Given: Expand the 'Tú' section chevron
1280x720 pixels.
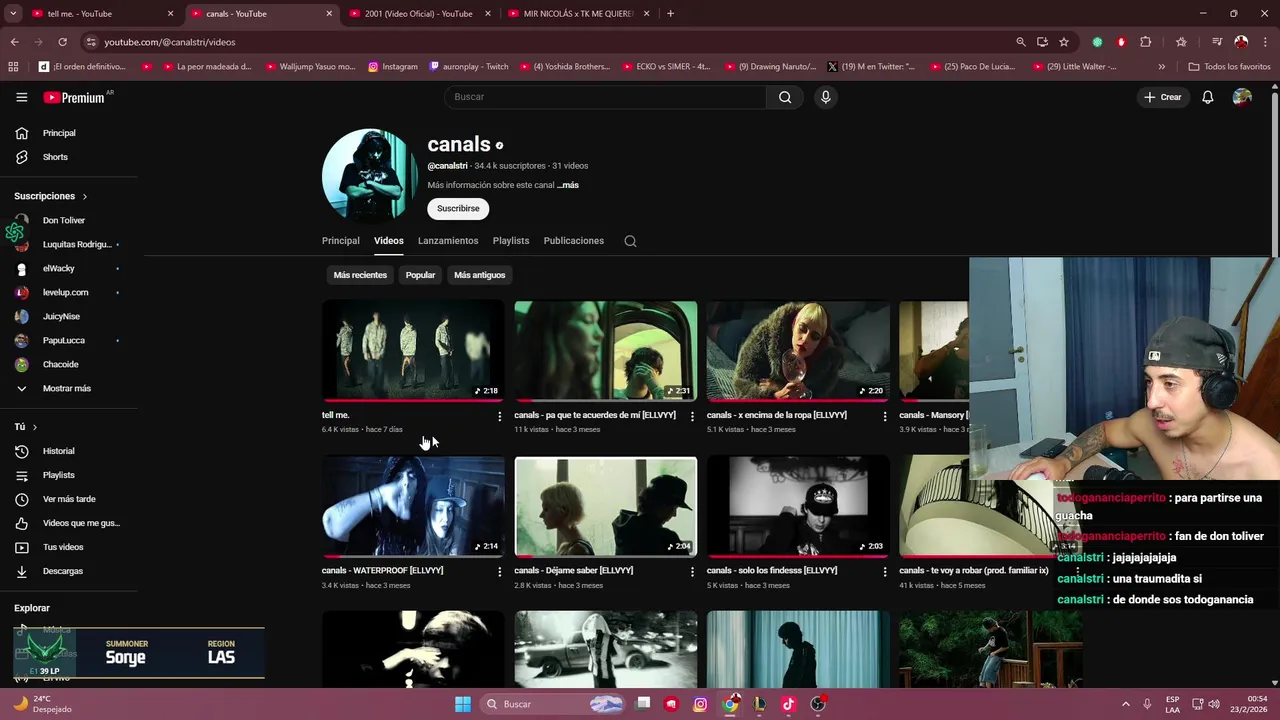Looking at the screenshot, I should [35, 427].
